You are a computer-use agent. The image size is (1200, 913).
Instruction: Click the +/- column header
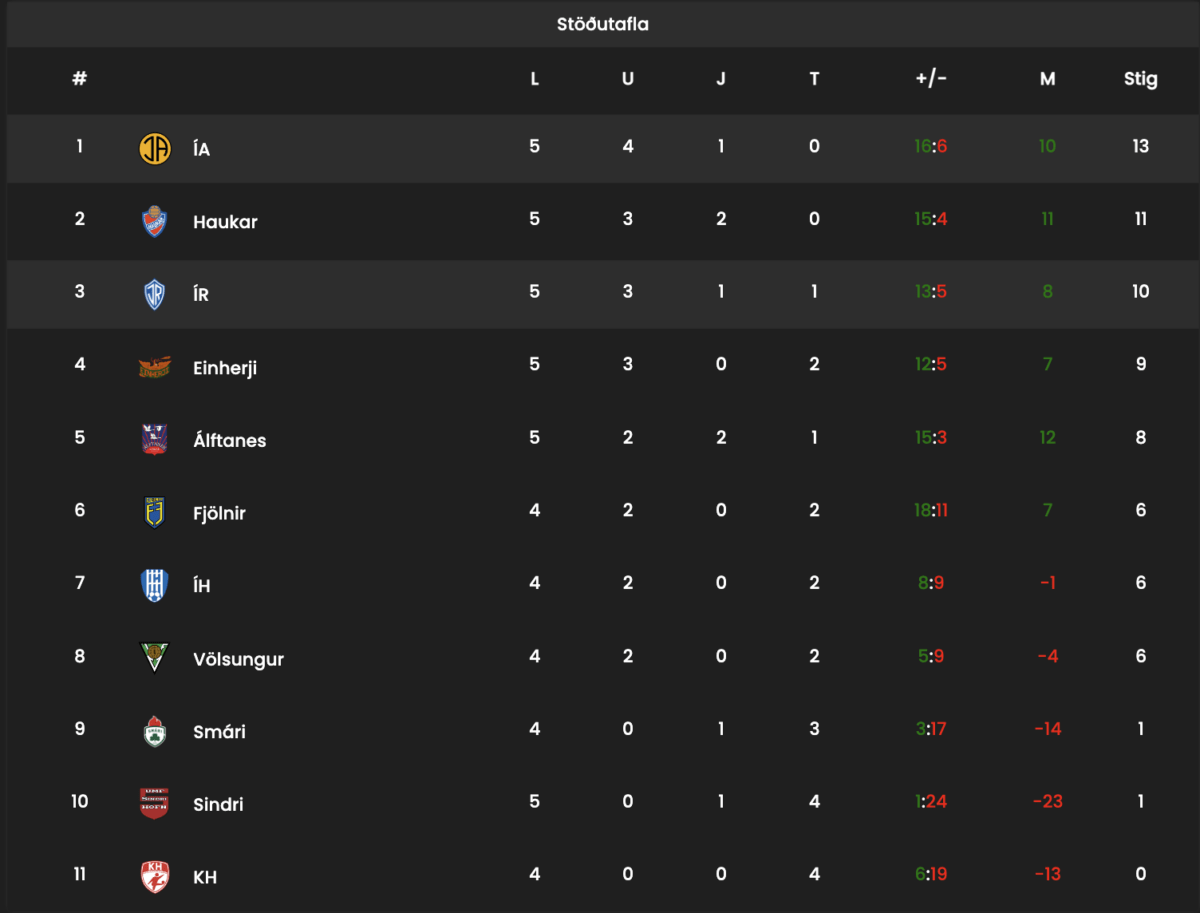pyautogui.click(x=931, y=78)
